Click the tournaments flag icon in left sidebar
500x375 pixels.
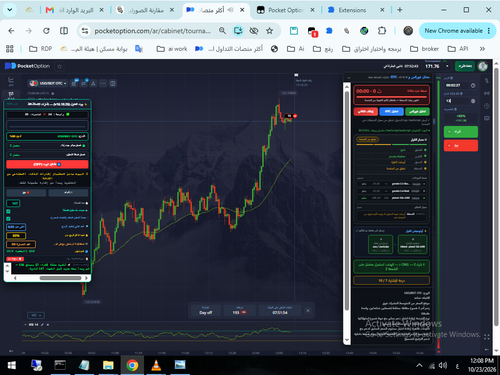(x=11, y=95)
